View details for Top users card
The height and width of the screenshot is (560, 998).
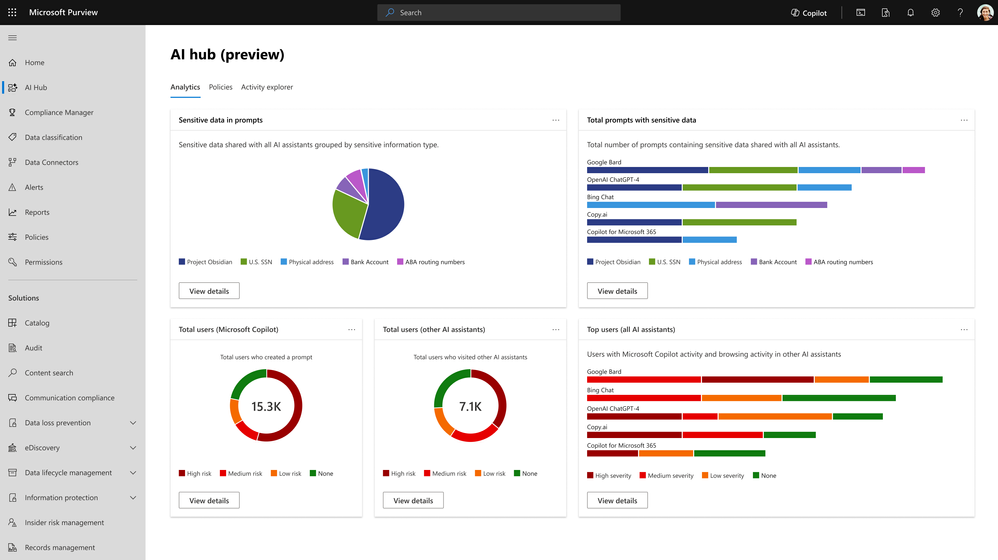[617, 500]
